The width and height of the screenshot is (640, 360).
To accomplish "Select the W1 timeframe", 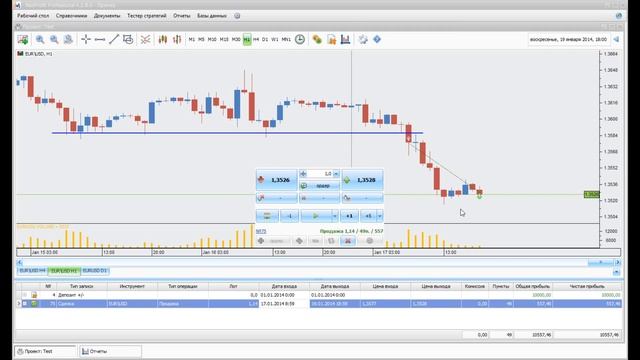I will (275, 39).
